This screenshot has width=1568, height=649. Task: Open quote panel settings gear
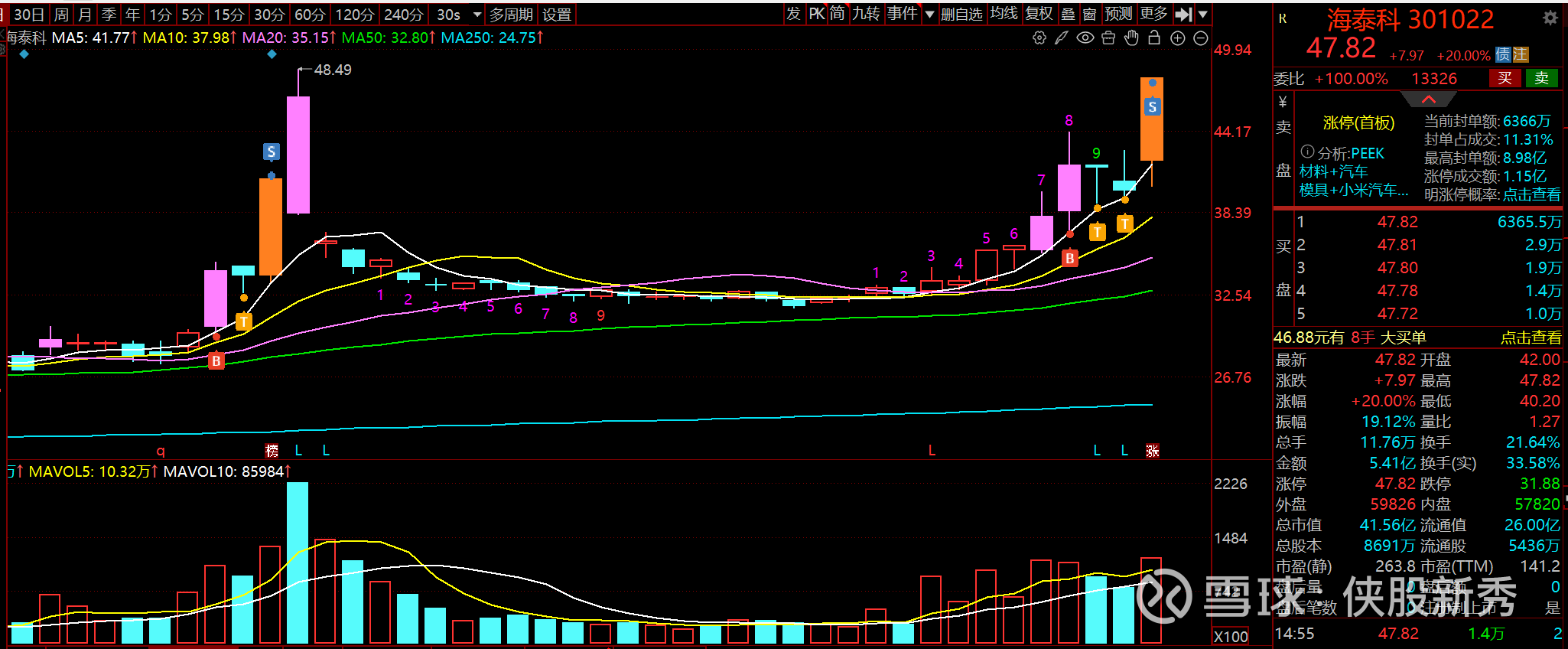(1550, 18)
